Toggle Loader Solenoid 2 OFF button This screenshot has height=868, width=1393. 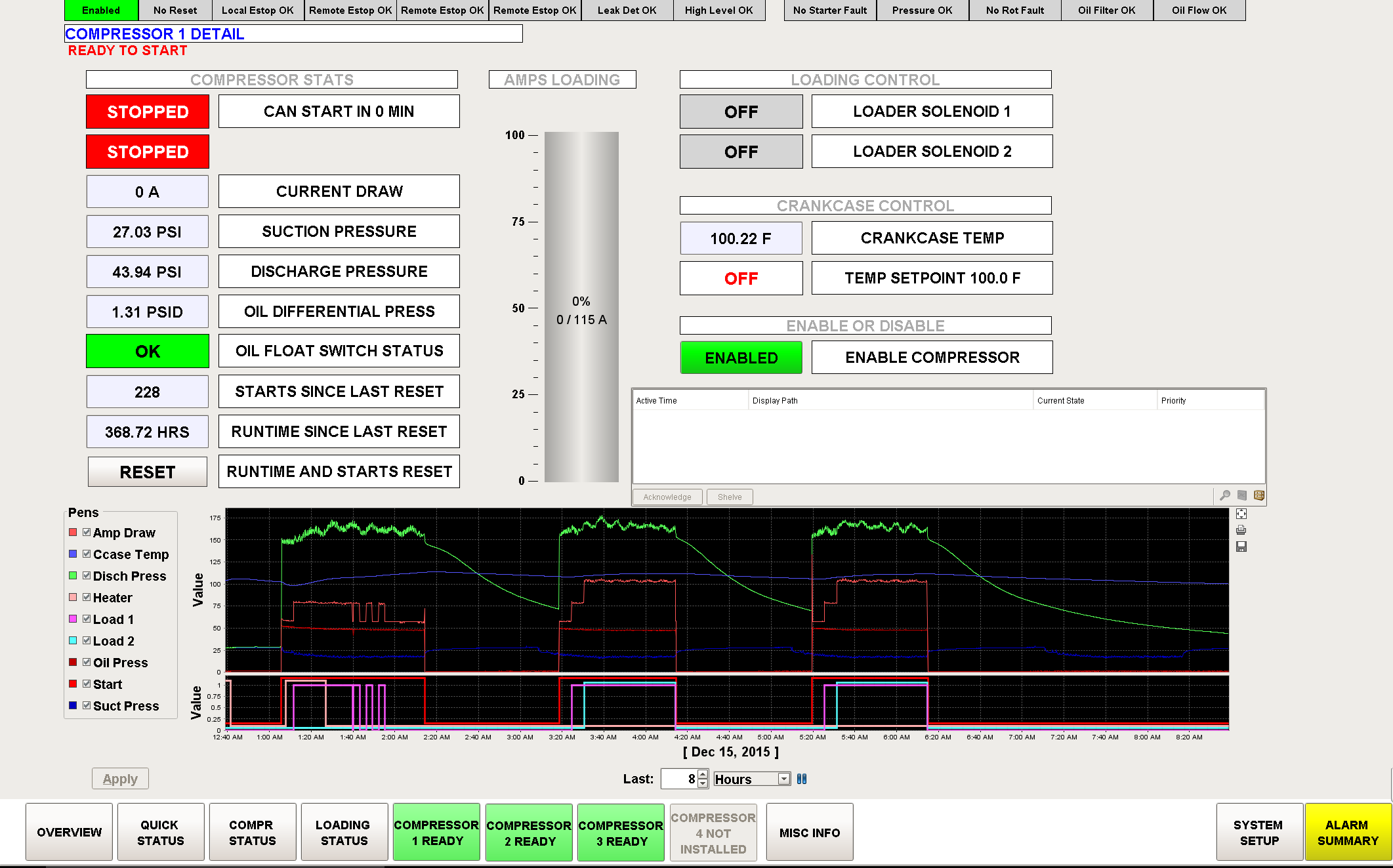(741, 152)
